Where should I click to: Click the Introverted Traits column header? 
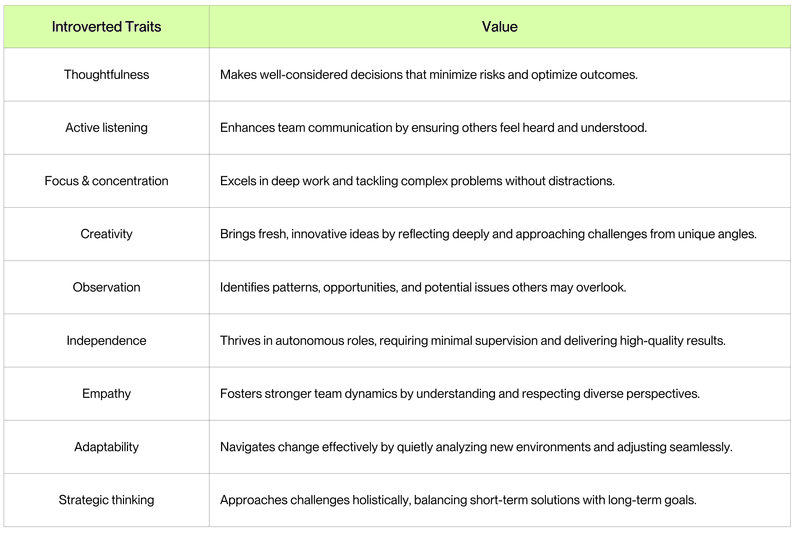coord(106,27)
